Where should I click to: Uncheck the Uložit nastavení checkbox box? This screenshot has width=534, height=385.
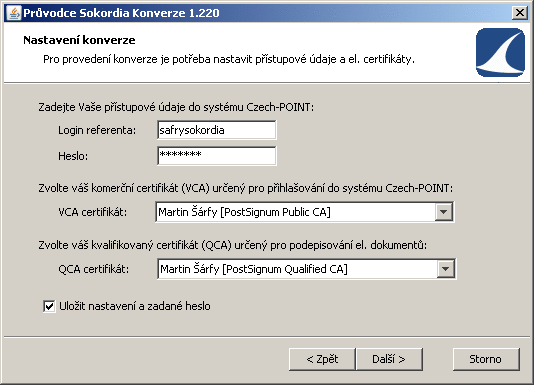[49, 306]
